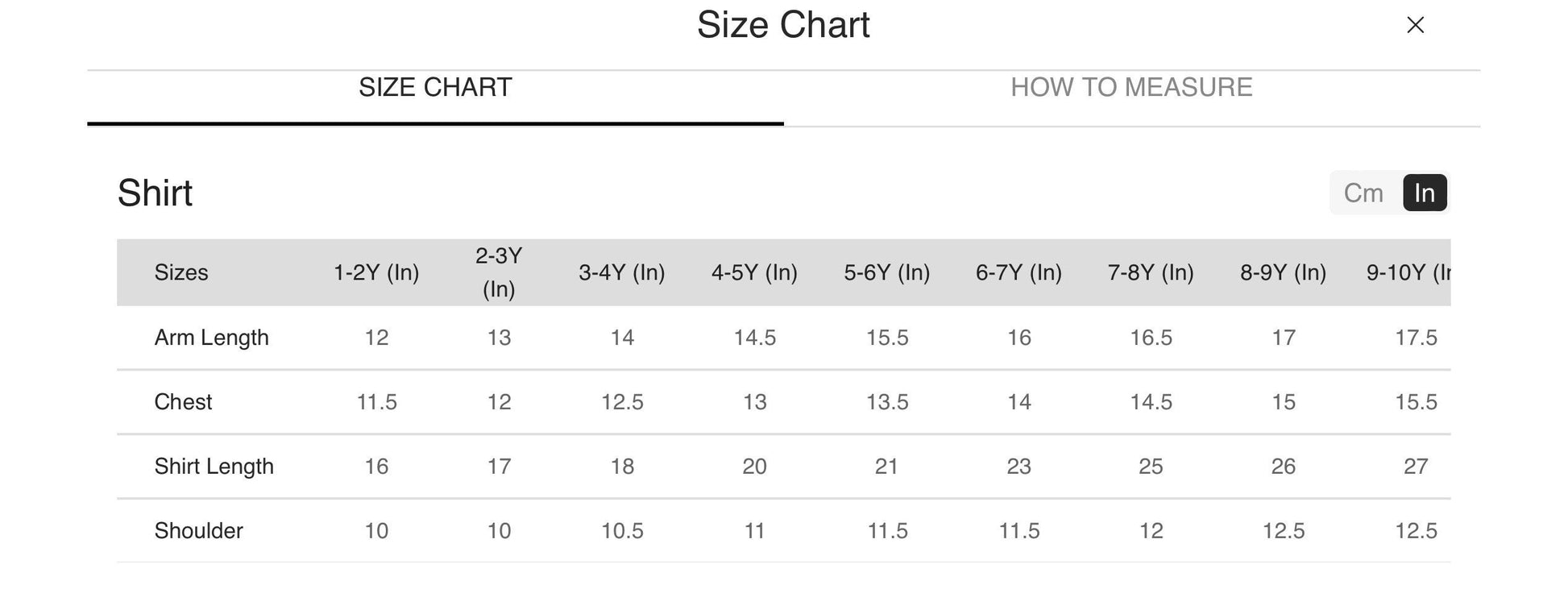This screenshot has height=610, width=1568.
Task: Click the Shirt Length row label
Action: pyautogui.click(x=214, y=467)
